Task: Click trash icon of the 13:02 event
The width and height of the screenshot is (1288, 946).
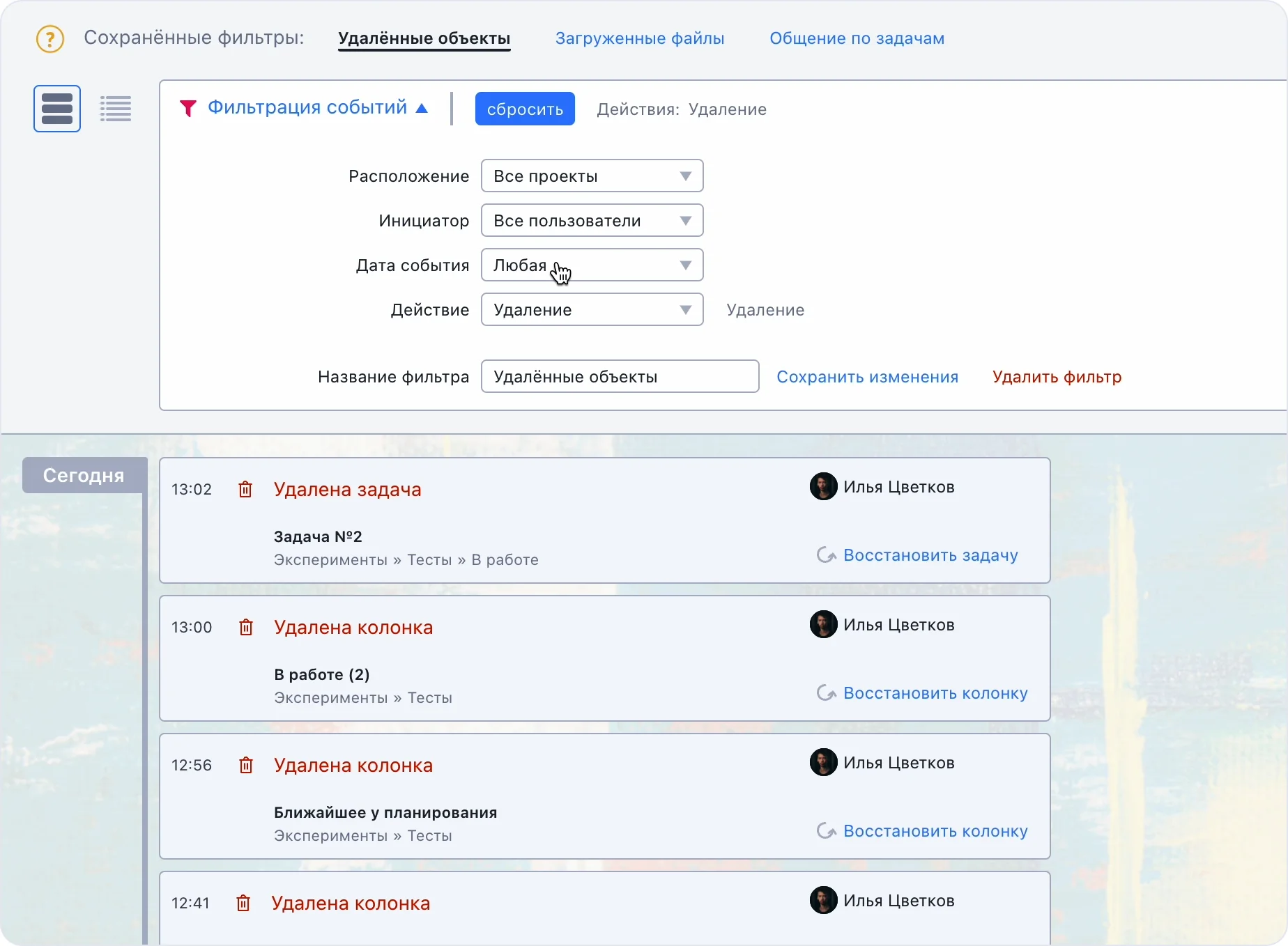Action: (x=245, y=490)
